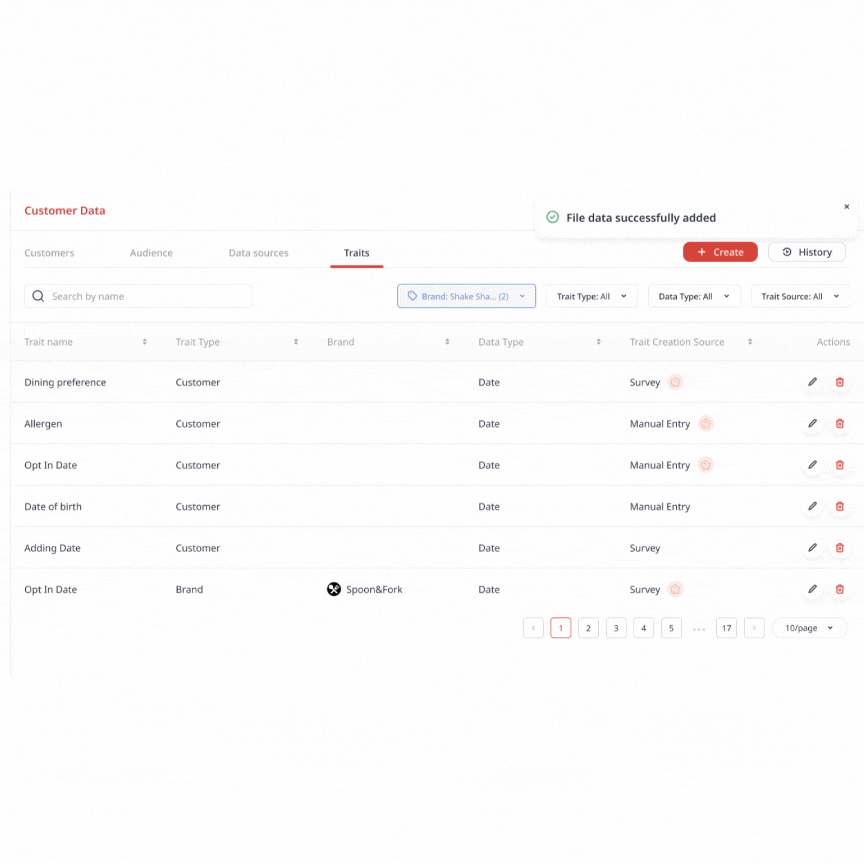Click the badge icon beside Dining preference Survey
The image size is (864, 864).
click(675, 382)
